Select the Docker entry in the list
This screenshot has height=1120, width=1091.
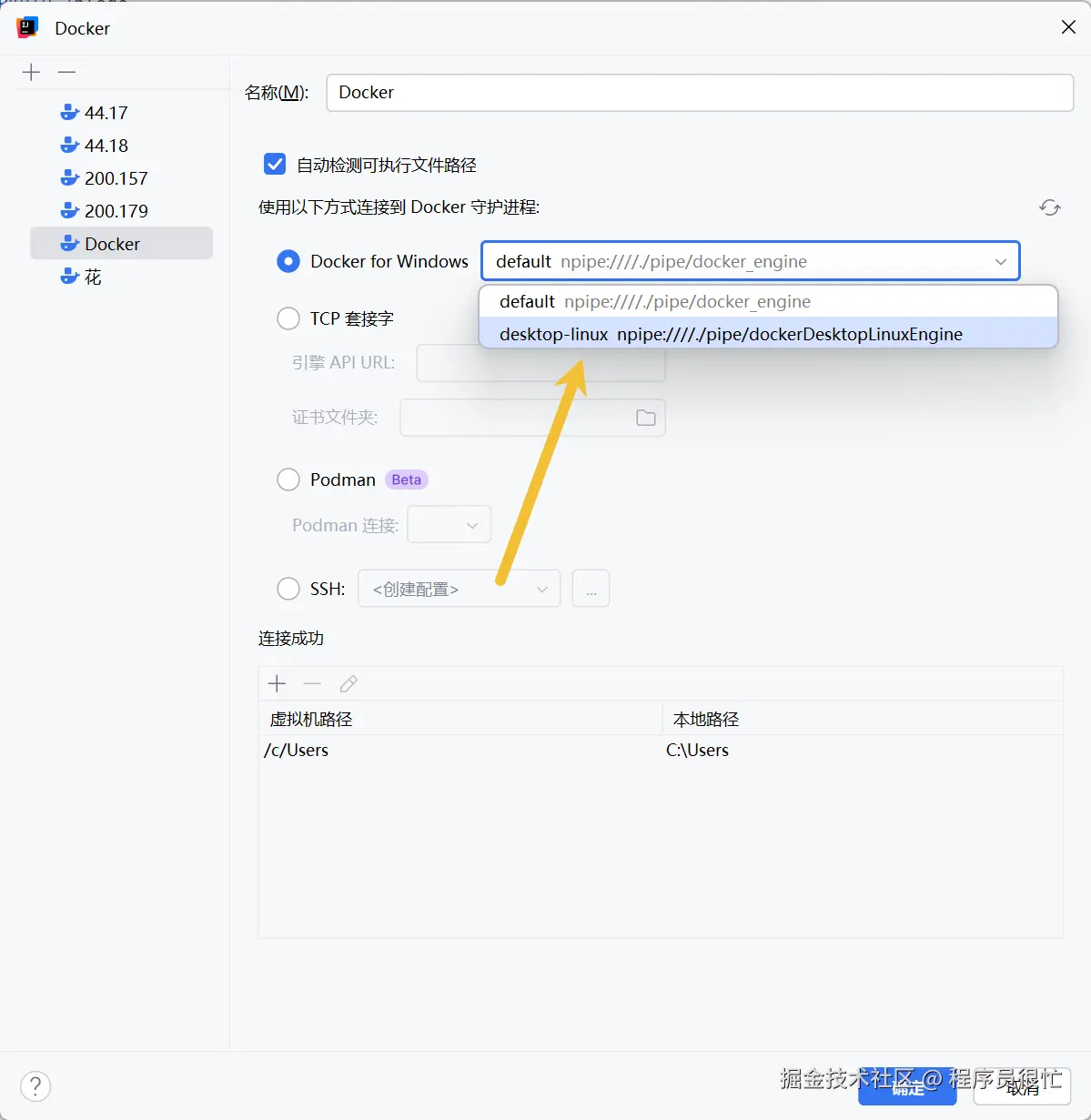point(121,244)
